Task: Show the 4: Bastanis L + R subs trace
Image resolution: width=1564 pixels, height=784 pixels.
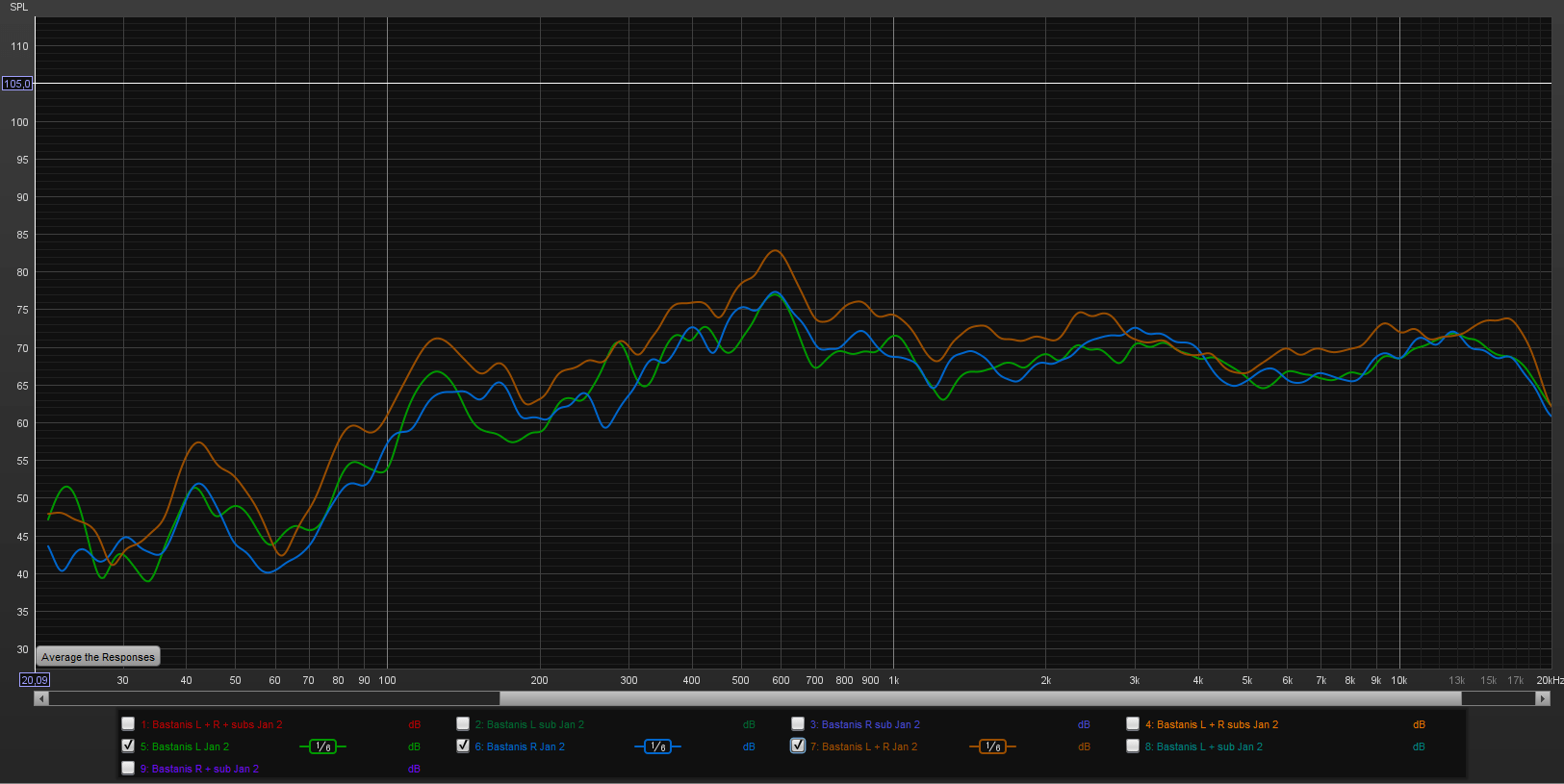Action: (1133, 723)
